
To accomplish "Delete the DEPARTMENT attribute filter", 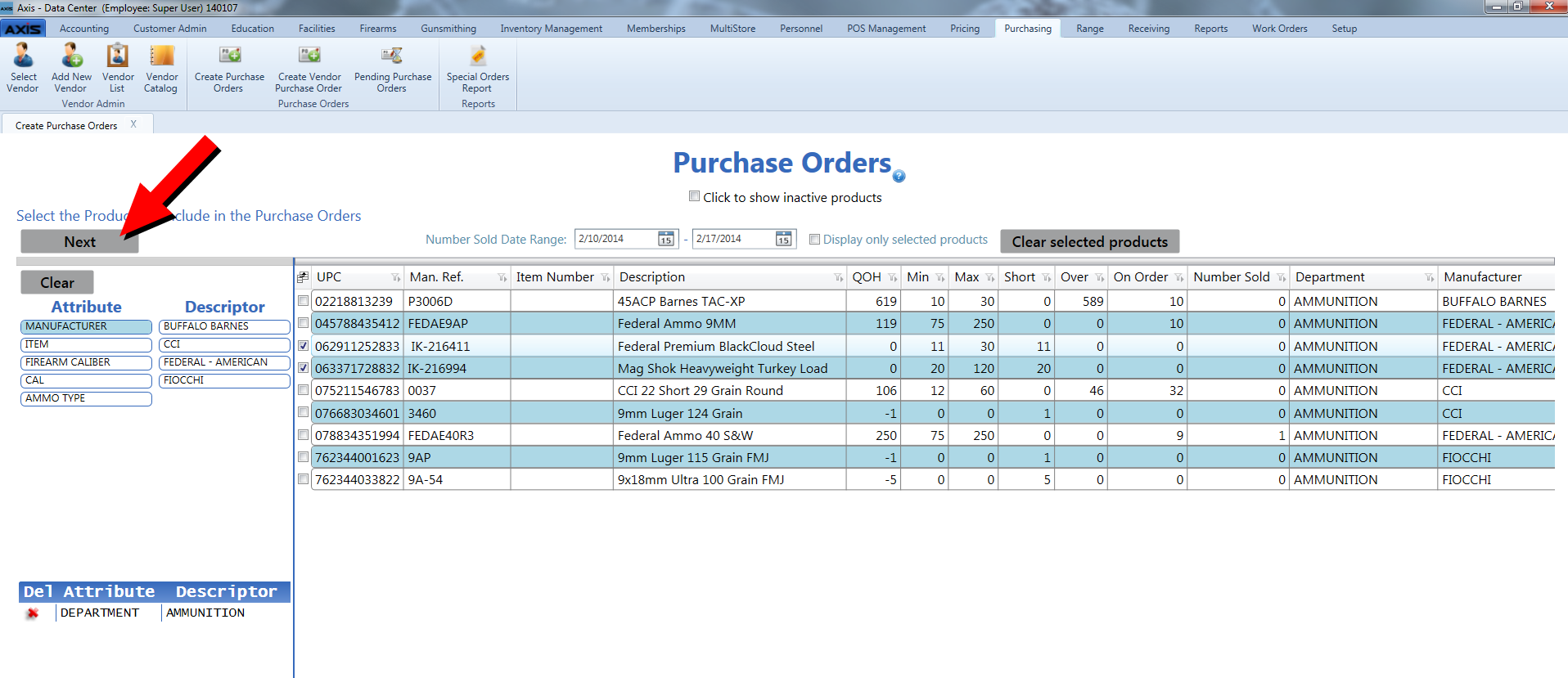I will click(33, 613).
